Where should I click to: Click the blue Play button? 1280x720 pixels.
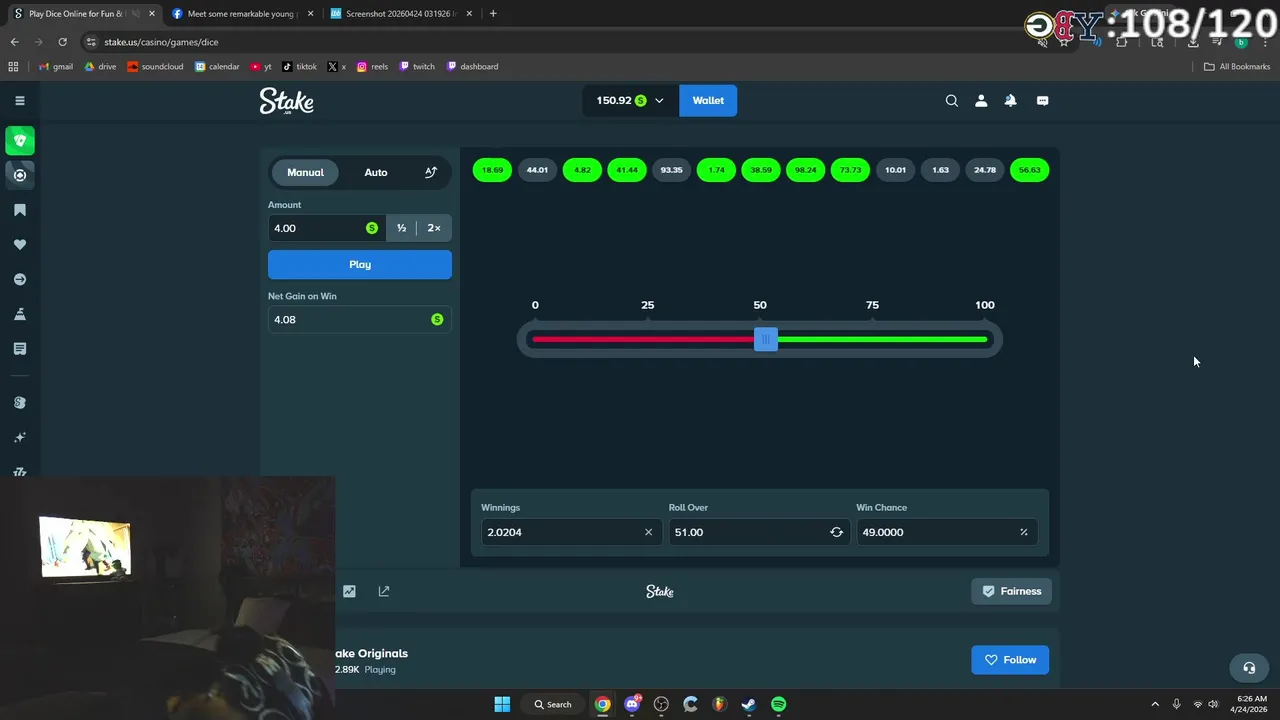360,264
